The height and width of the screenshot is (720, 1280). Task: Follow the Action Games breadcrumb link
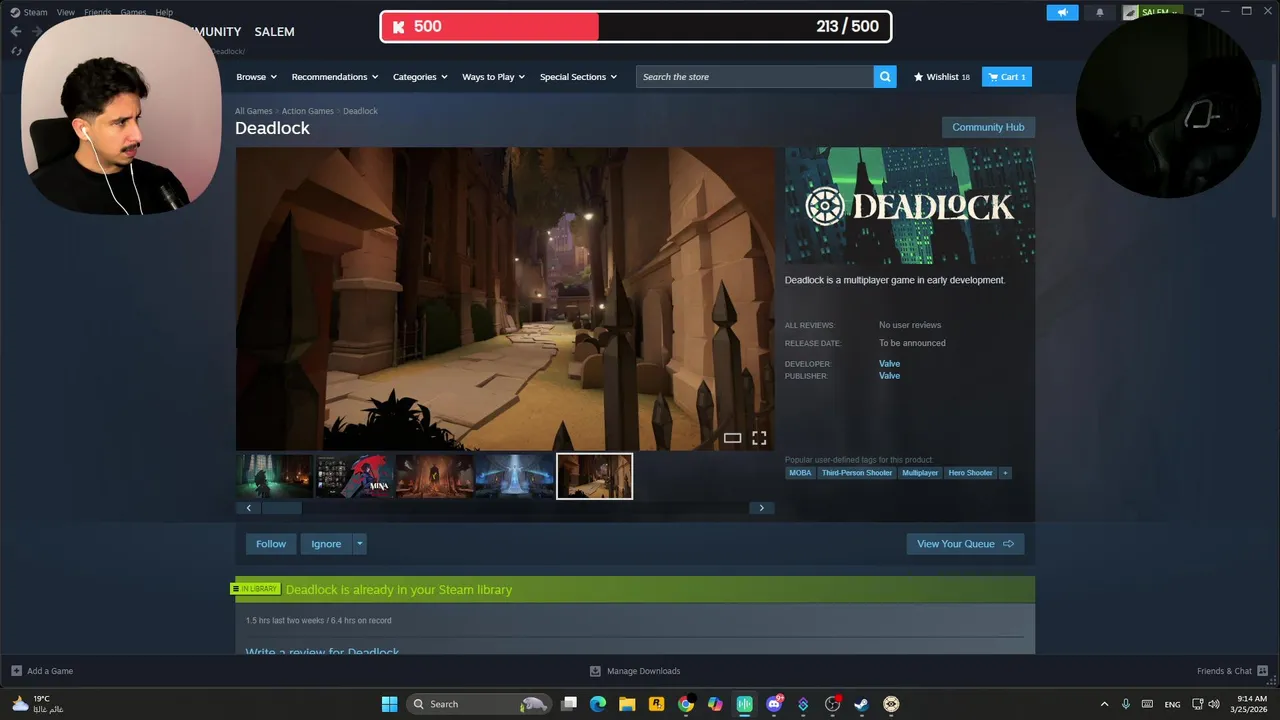click(307, 111)
